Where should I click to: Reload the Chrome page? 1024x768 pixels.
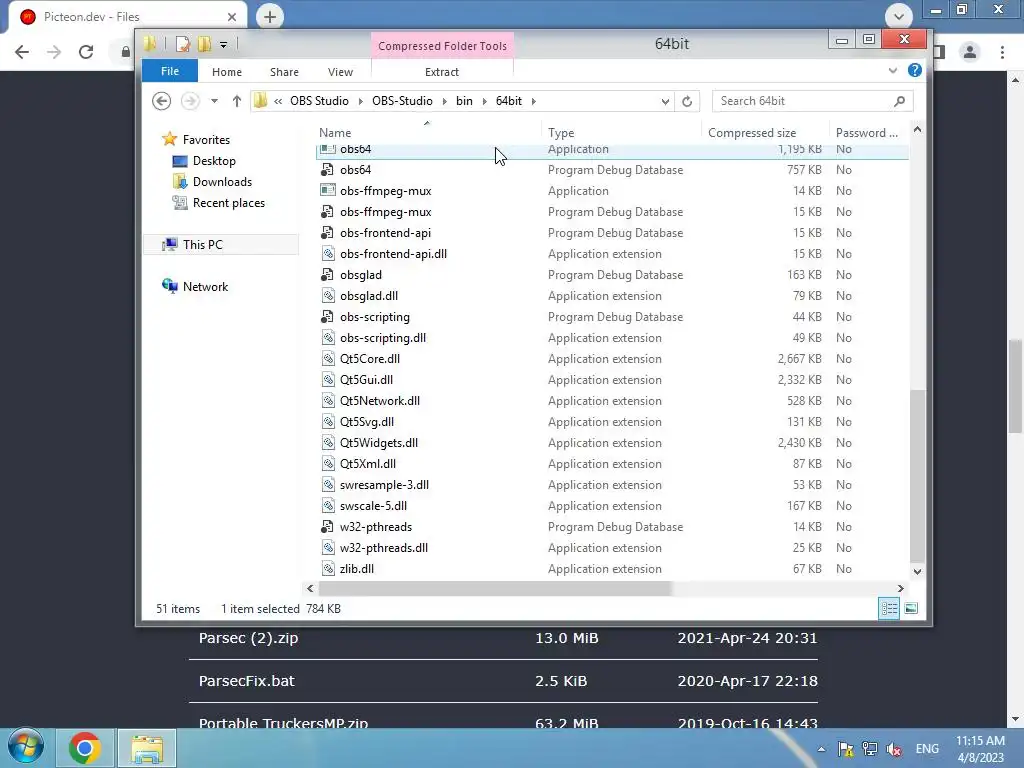pyautogui.click(x=86, y=52)
